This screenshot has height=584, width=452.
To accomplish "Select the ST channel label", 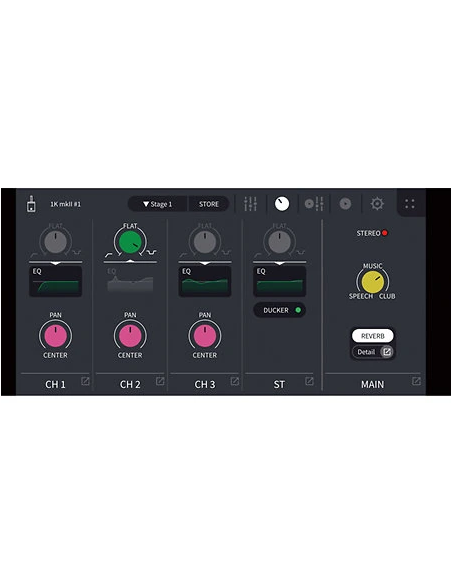I will click(x=279, y=384).
